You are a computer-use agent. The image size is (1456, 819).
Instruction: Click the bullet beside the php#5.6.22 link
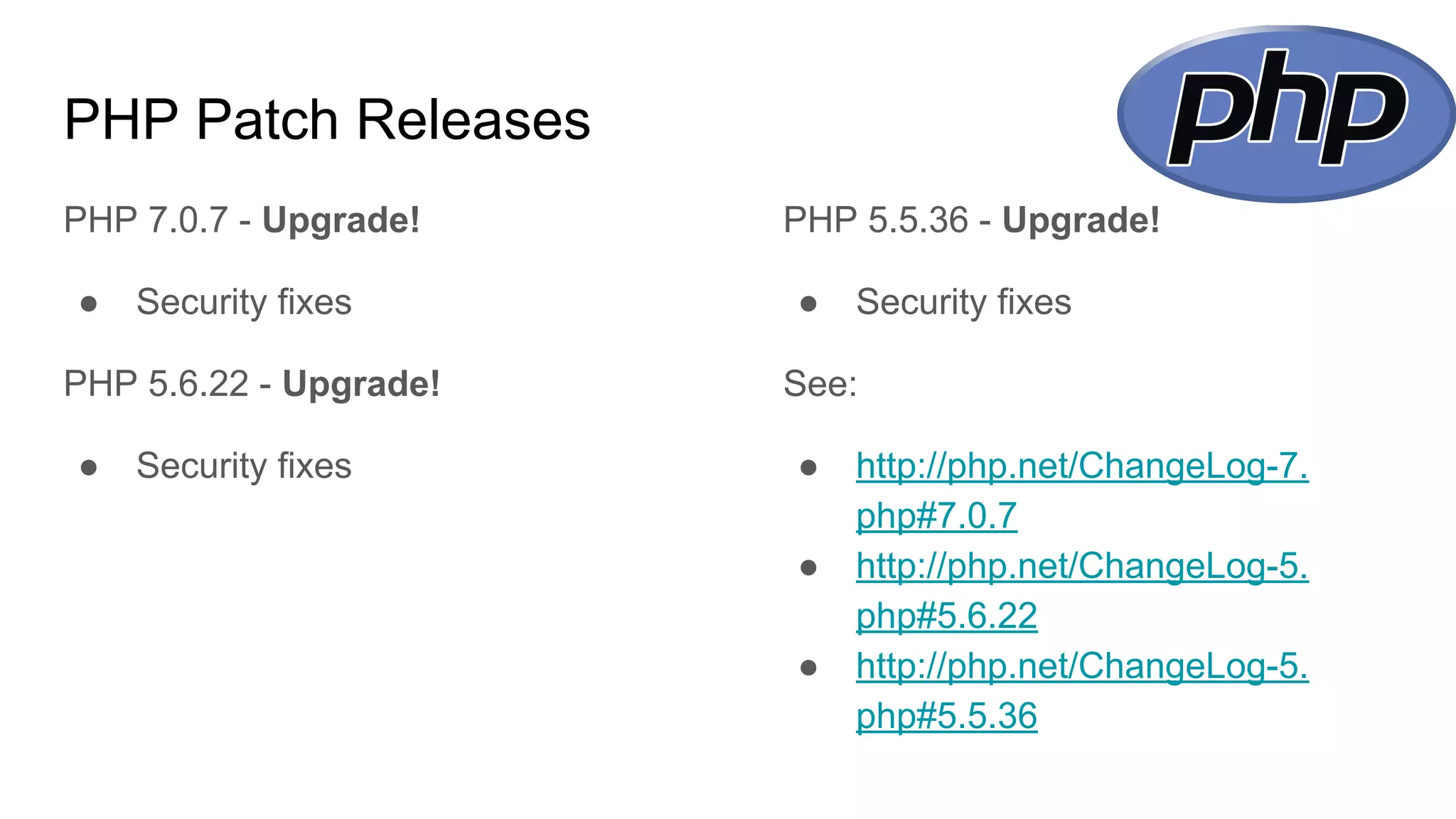pyautogui.click(x=808, y=568)
